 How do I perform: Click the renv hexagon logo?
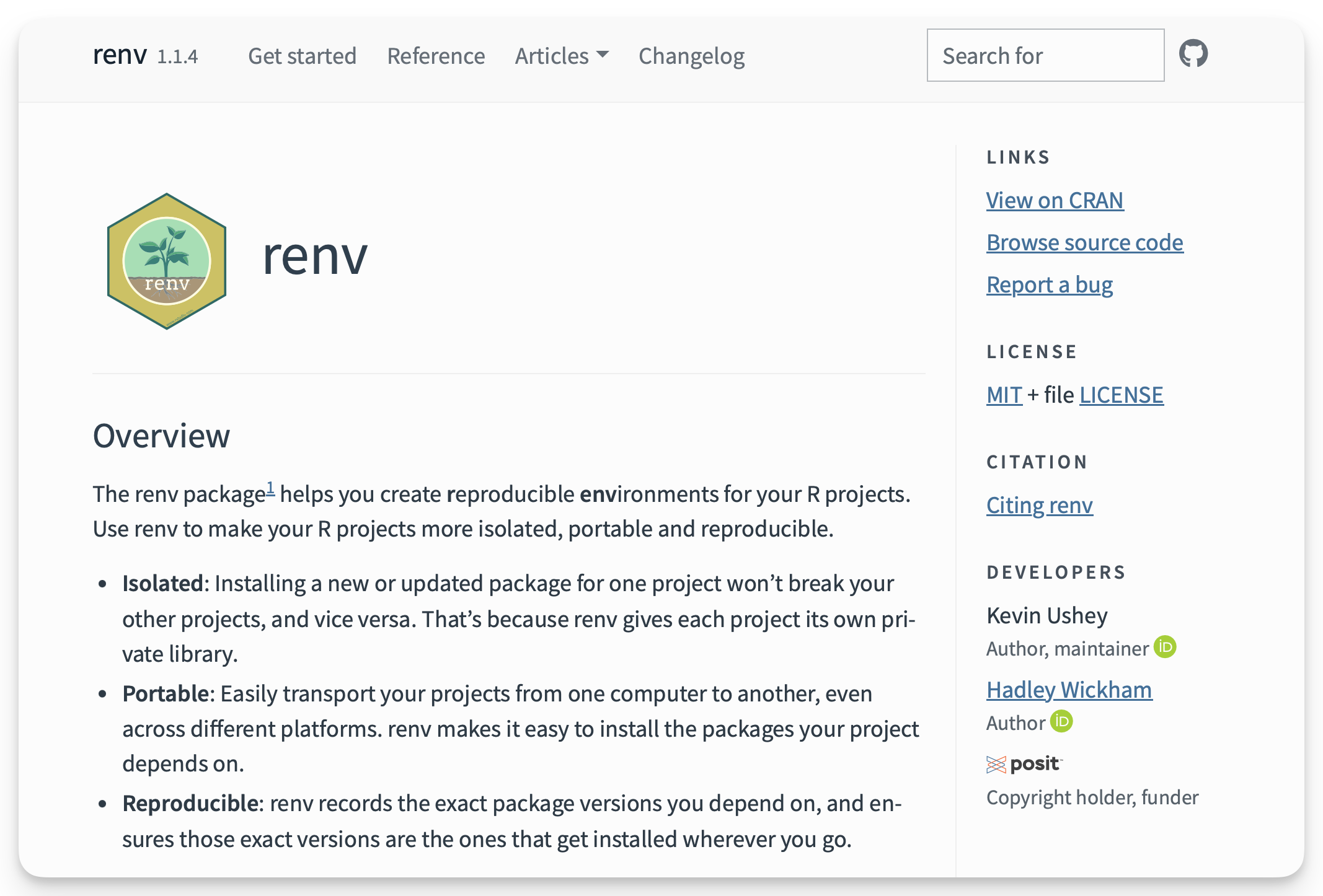[x=167, y=261]
